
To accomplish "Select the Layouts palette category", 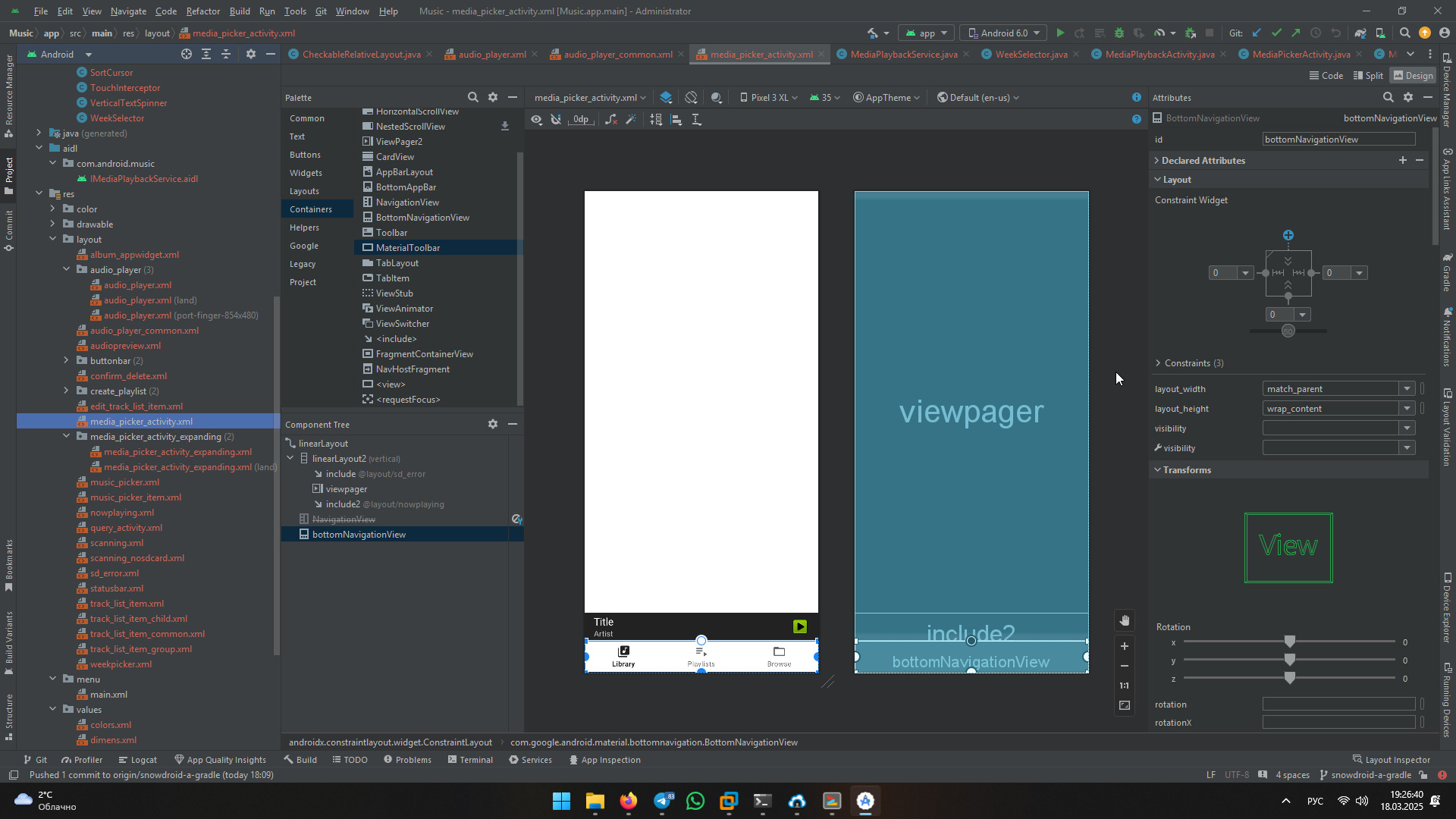I will [x=304, y=191].
